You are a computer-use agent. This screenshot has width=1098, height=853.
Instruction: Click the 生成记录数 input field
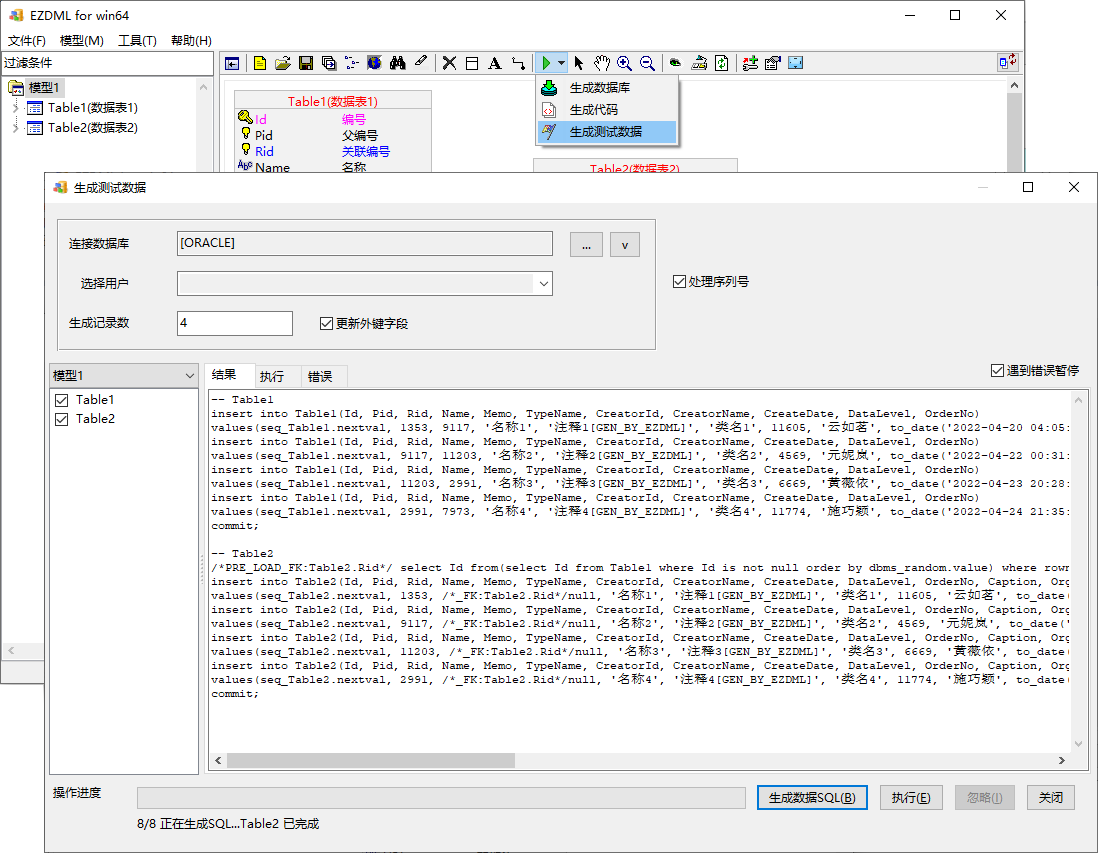[235, 324]
